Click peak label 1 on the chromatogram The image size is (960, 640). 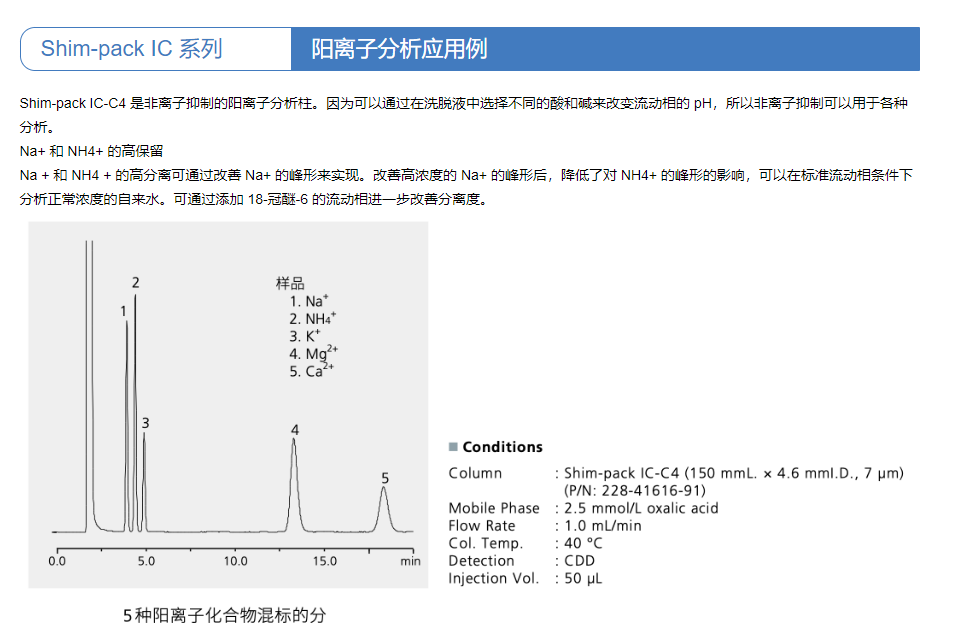(x=124, y=311)
